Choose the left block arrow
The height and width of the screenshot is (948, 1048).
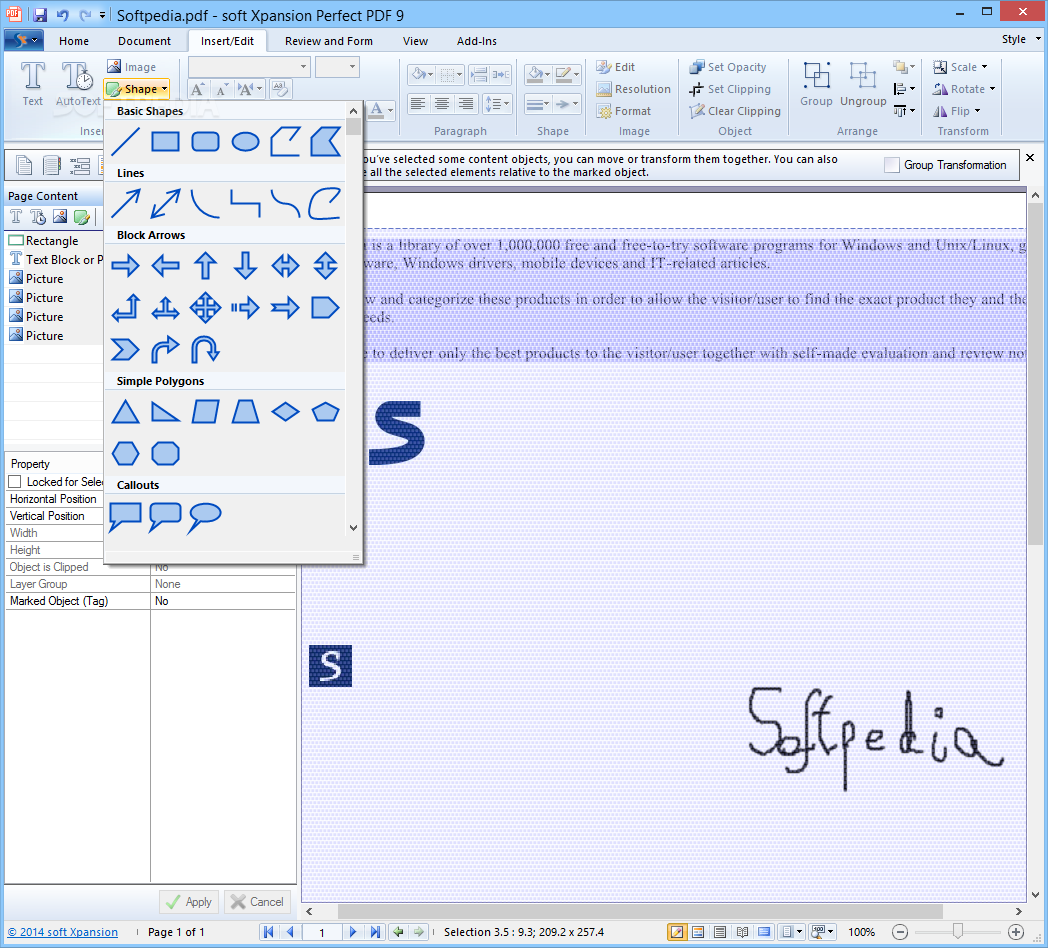[165, 266]
